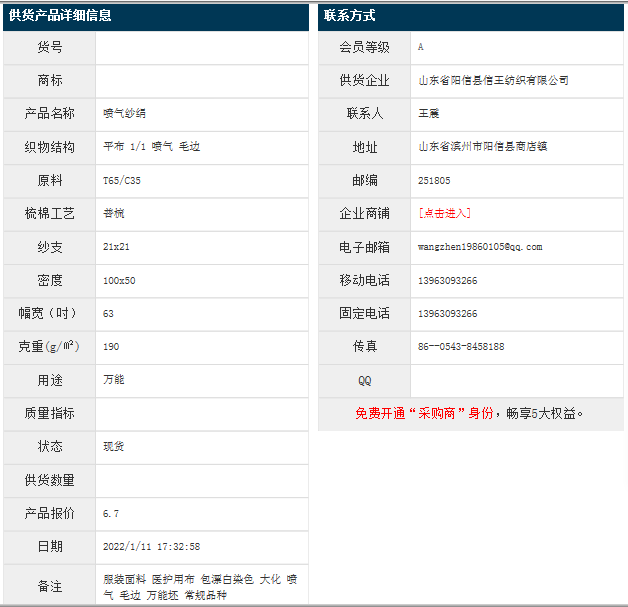Image resolution: width=628 pixels, height=607 pixels.
Task: Click the supplier company name 山东省阳信县信王纺织有限公司
Action: pos(493,80)
